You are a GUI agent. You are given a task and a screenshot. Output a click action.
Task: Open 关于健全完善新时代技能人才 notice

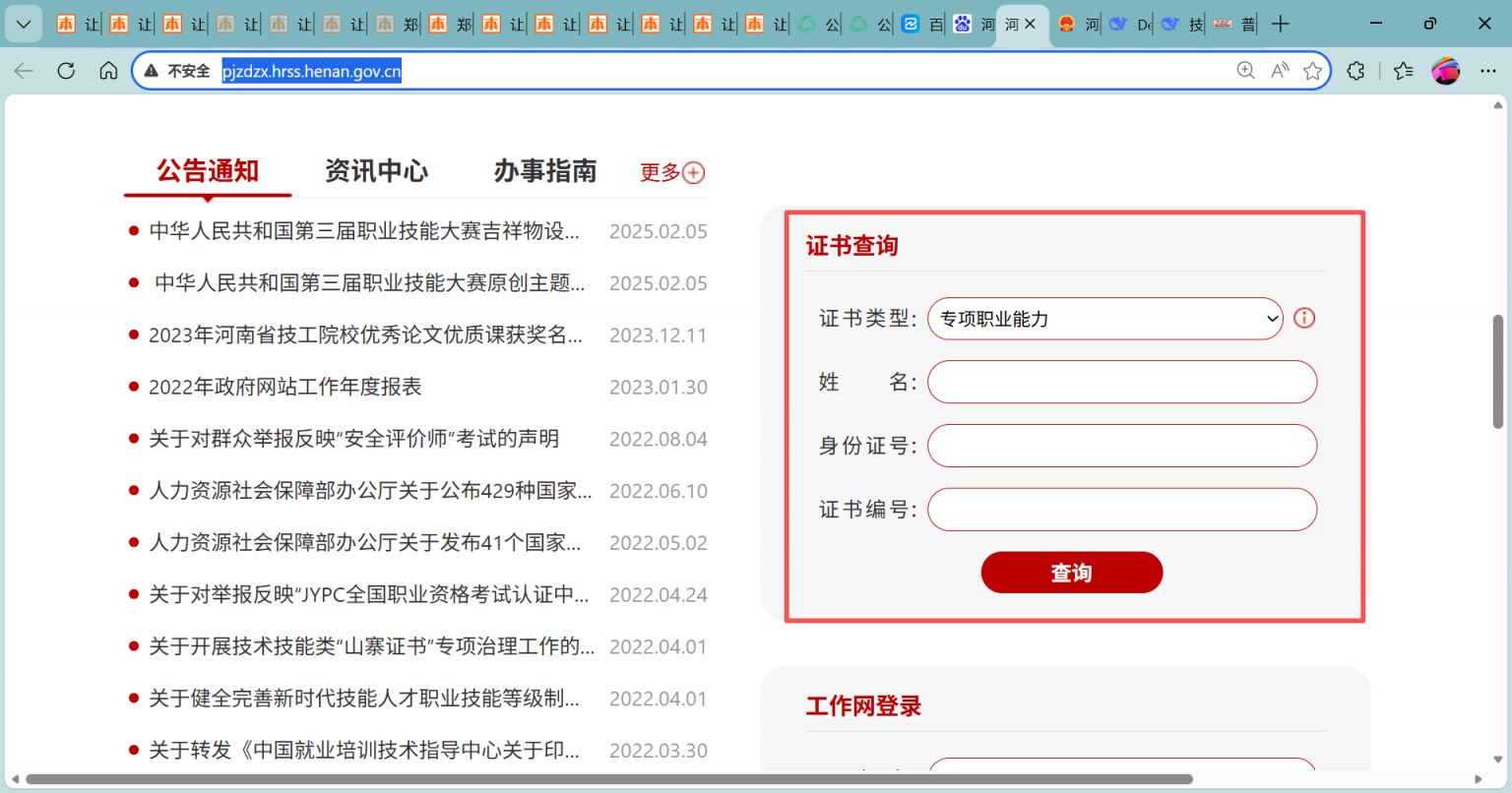point(363,699)
